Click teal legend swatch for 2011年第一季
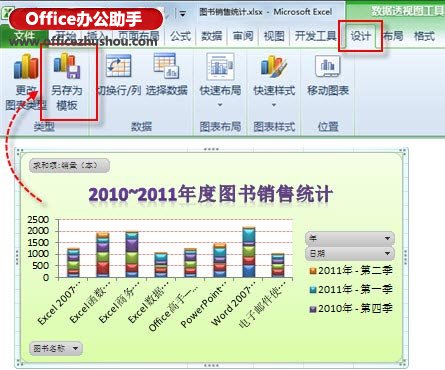The image size is (445, 370). (x=313, y=290)
